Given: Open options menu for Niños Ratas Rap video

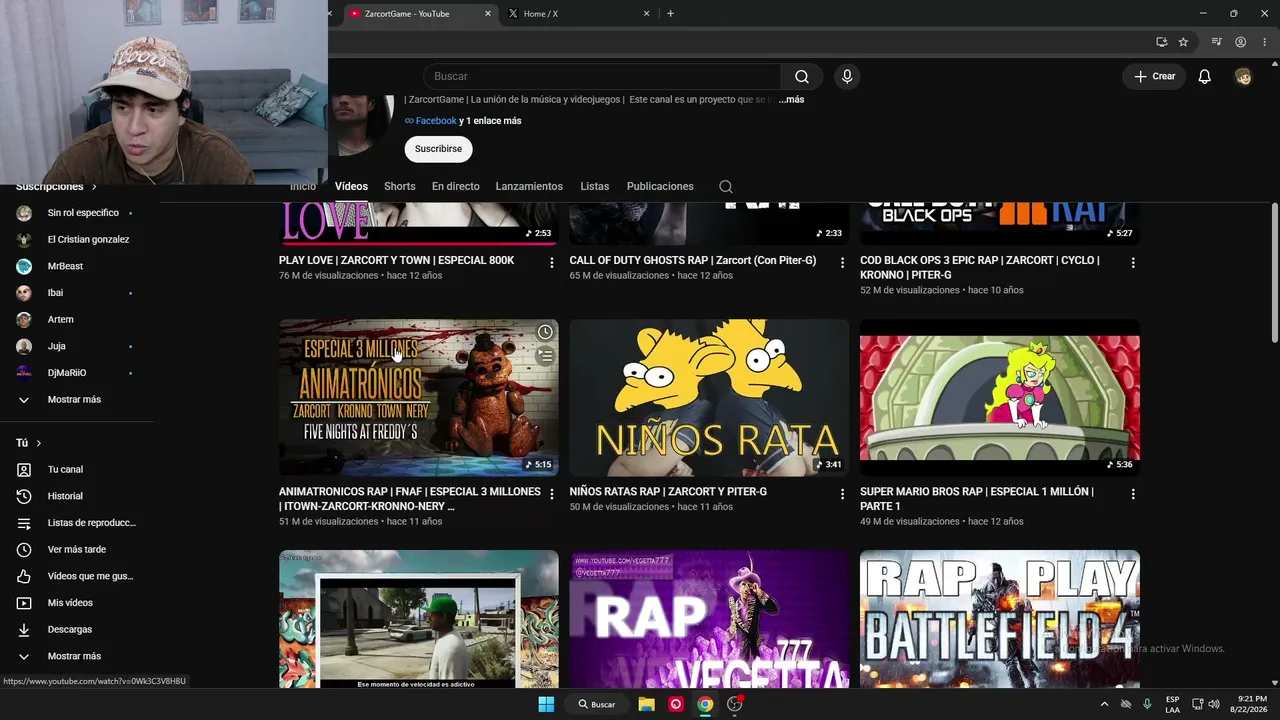Looking at the screenshot, I should (842, 494).
